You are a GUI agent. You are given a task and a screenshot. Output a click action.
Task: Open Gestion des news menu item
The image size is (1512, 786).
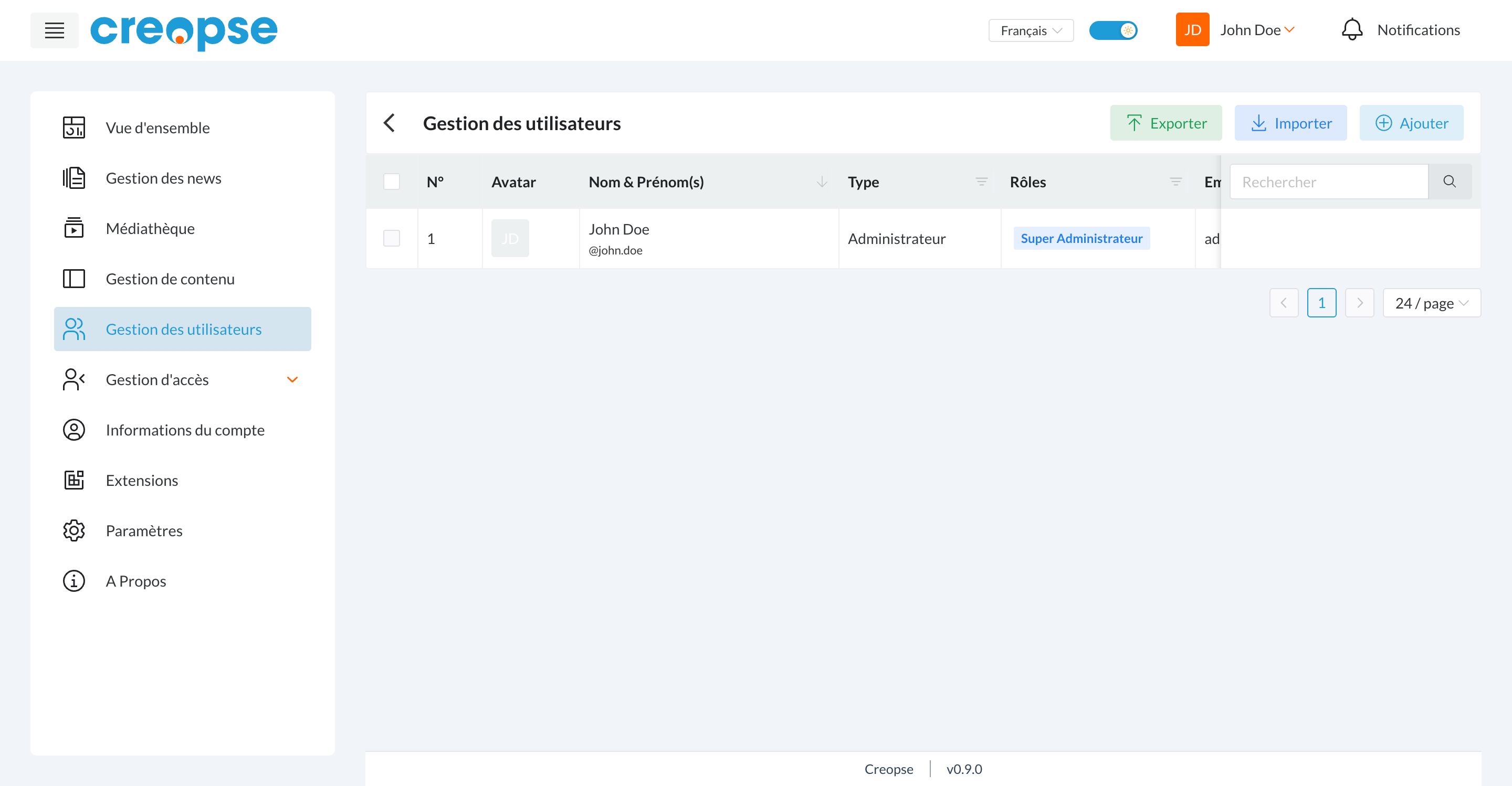tap(183, 178)
